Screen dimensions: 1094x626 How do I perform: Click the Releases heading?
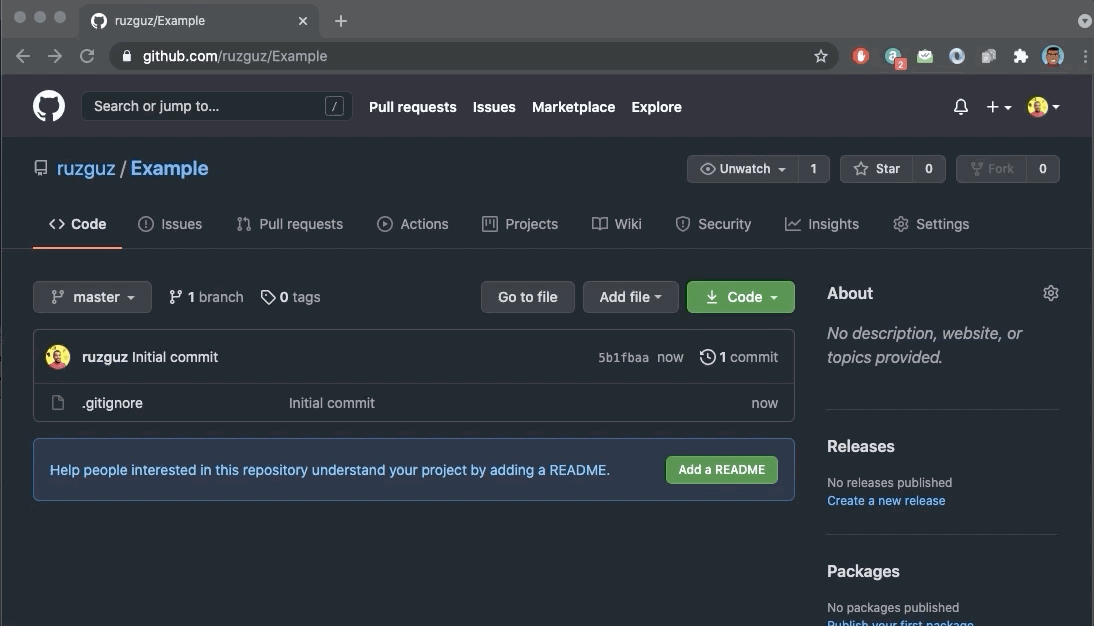(x=860, y=446)
